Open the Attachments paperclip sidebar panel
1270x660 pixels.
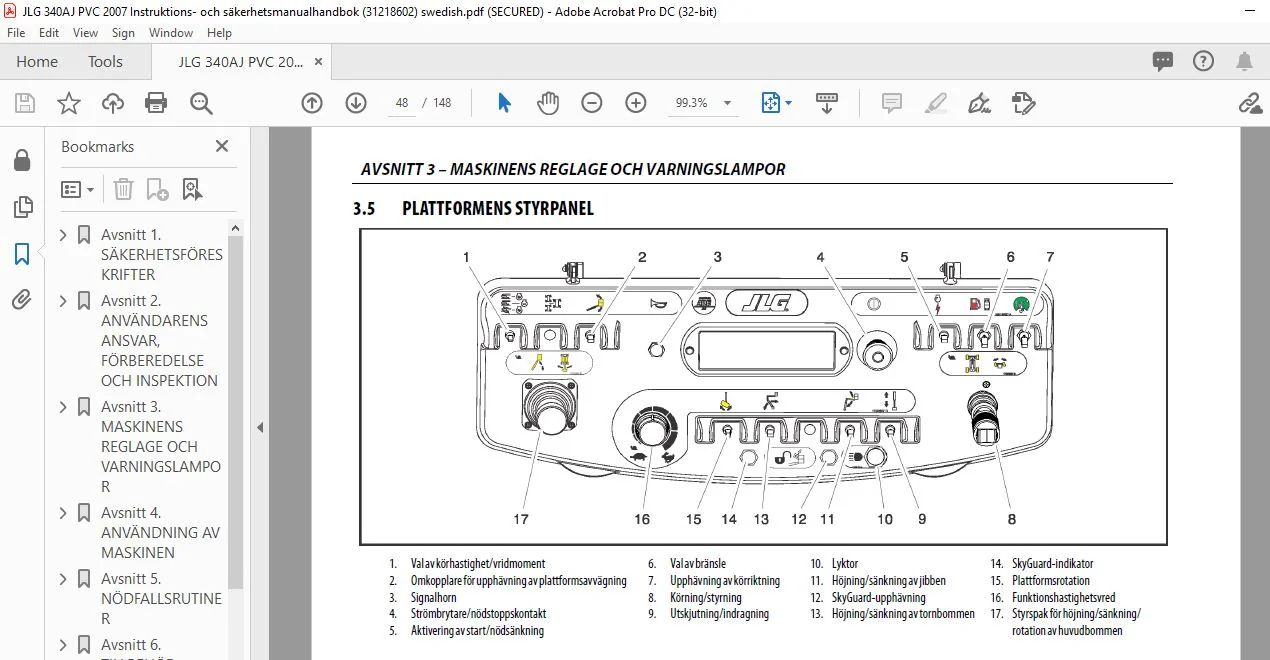pos(22,300)
